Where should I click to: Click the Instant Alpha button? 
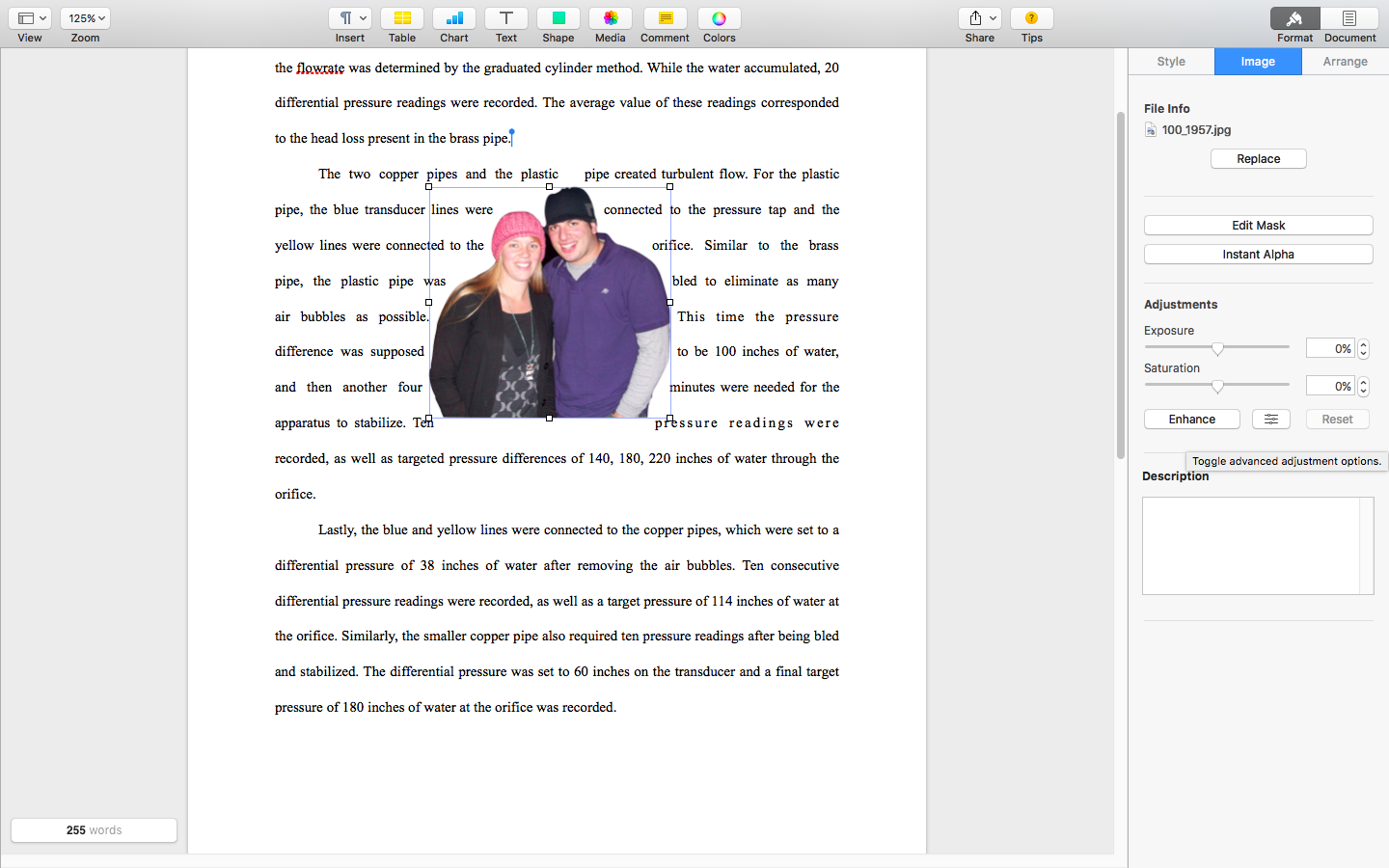tap(1258, 254)
